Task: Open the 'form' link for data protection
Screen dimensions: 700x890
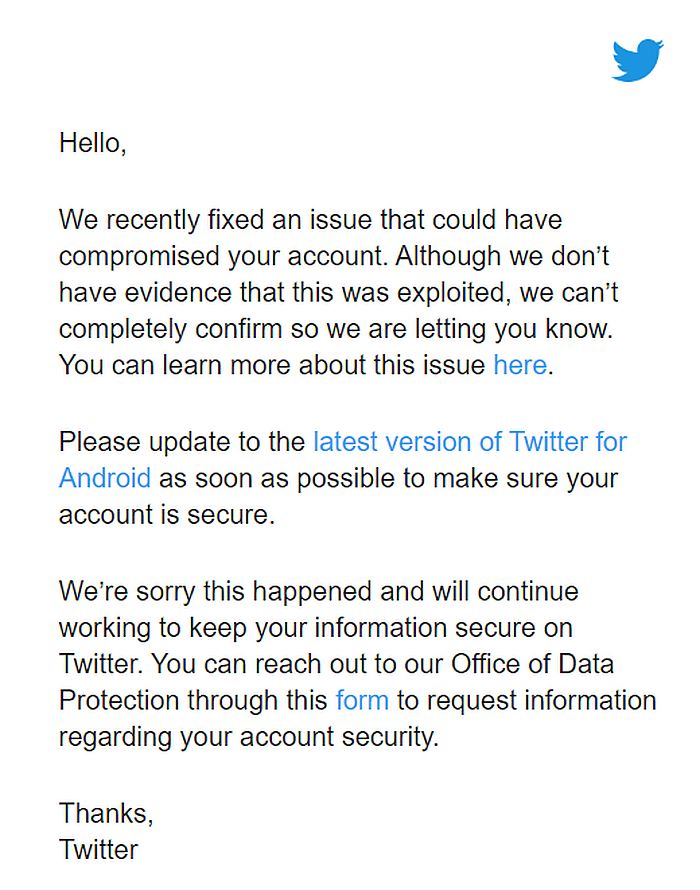Action: (x=362, y=699)
